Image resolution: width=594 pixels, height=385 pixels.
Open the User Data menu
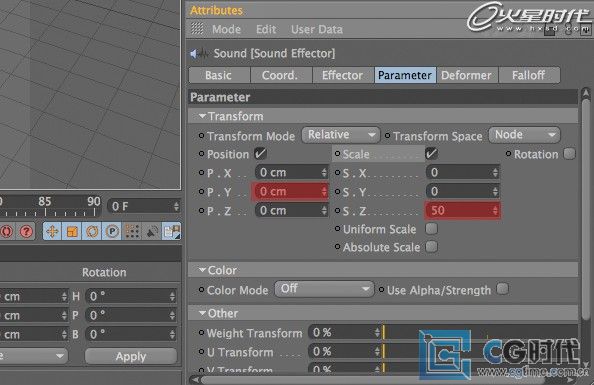(317, 29)
